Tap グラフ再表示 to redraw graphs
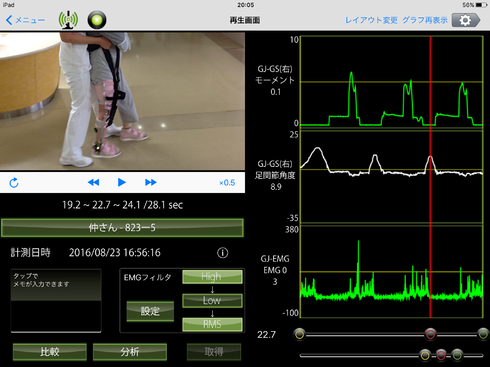The image size is (490, 367). tap(425, 20)
